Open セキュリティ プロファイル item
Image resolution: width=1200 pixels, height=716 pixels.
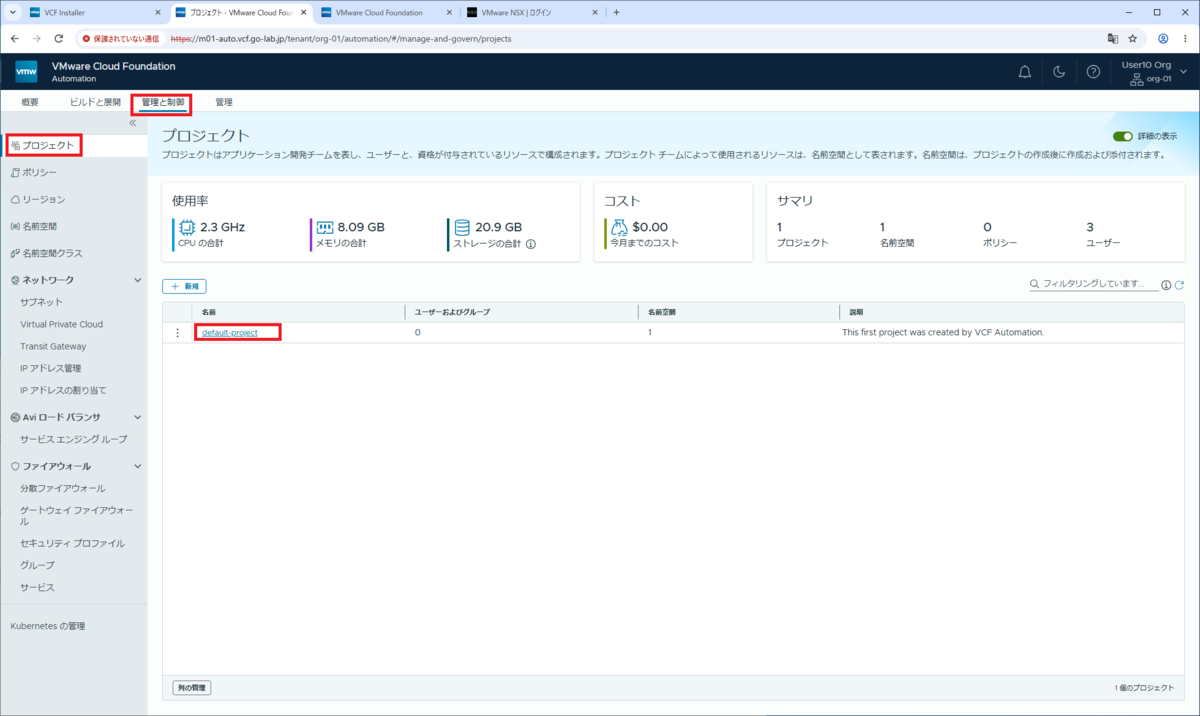73,543
